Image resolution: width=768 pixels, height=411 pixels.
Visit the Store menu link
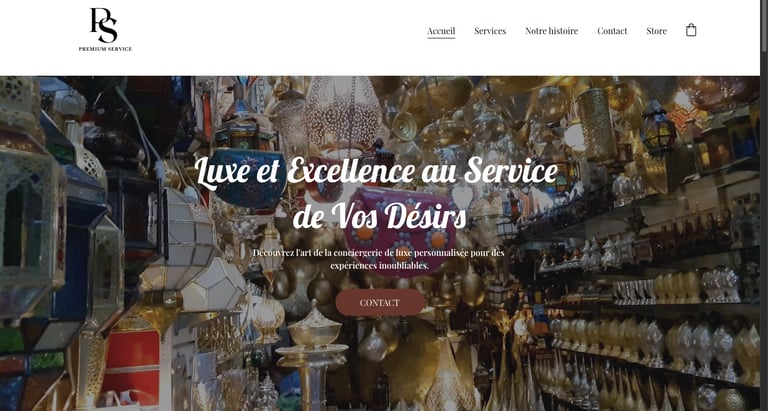click(x=656, y=31)
